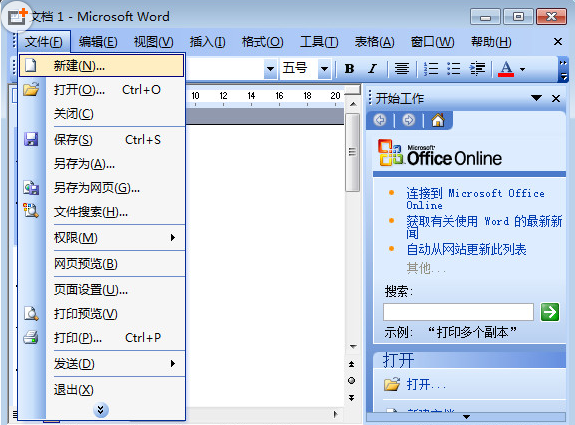
Task: Choose 打印预览(V) menu item
Action: 102,314
